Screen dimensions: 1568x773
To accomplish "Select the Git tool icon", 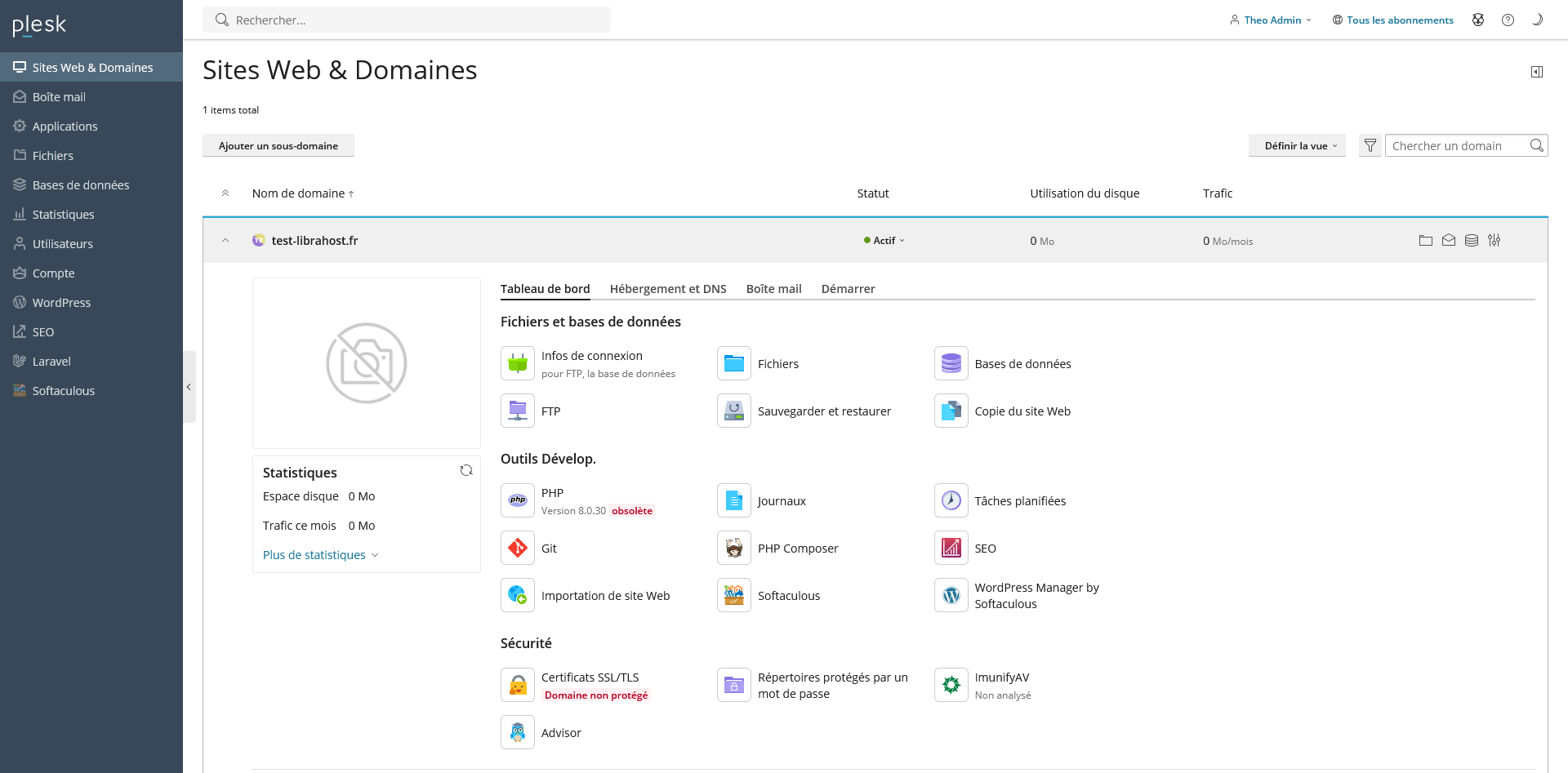I will (x=517, y=548).
